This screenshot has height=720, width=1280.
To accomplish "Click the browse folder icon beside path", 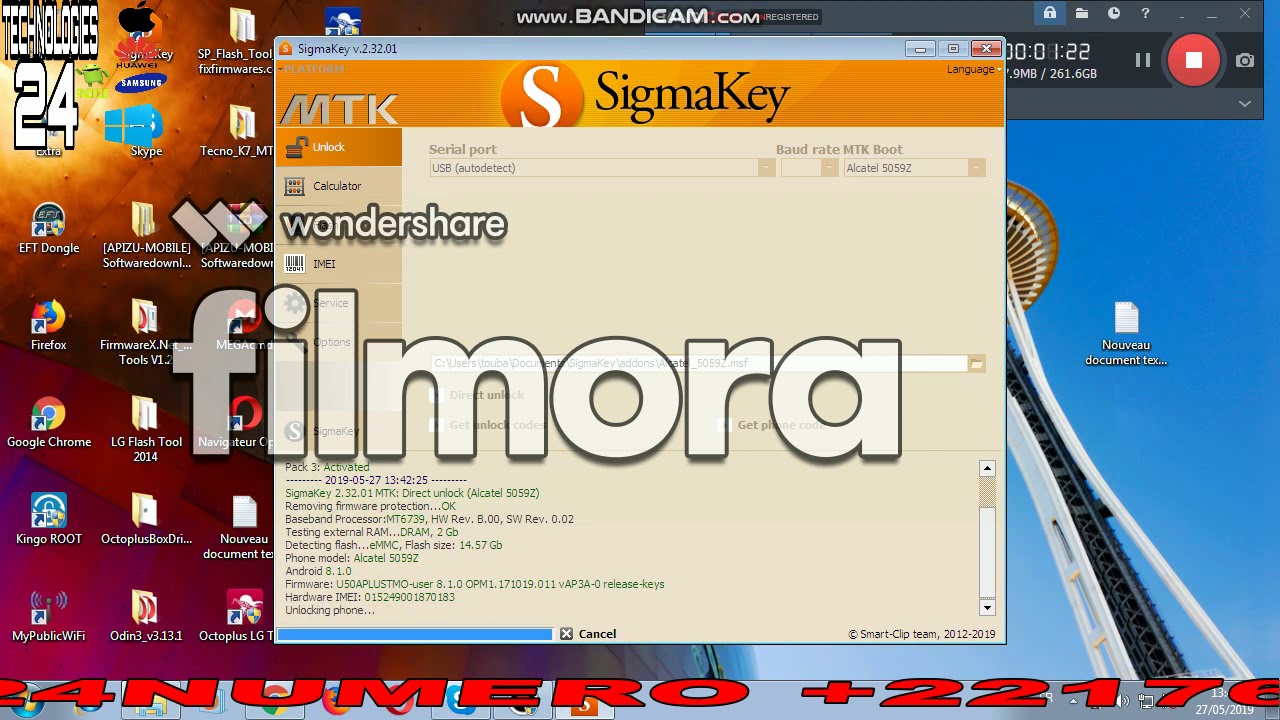I will pos(977,364).
